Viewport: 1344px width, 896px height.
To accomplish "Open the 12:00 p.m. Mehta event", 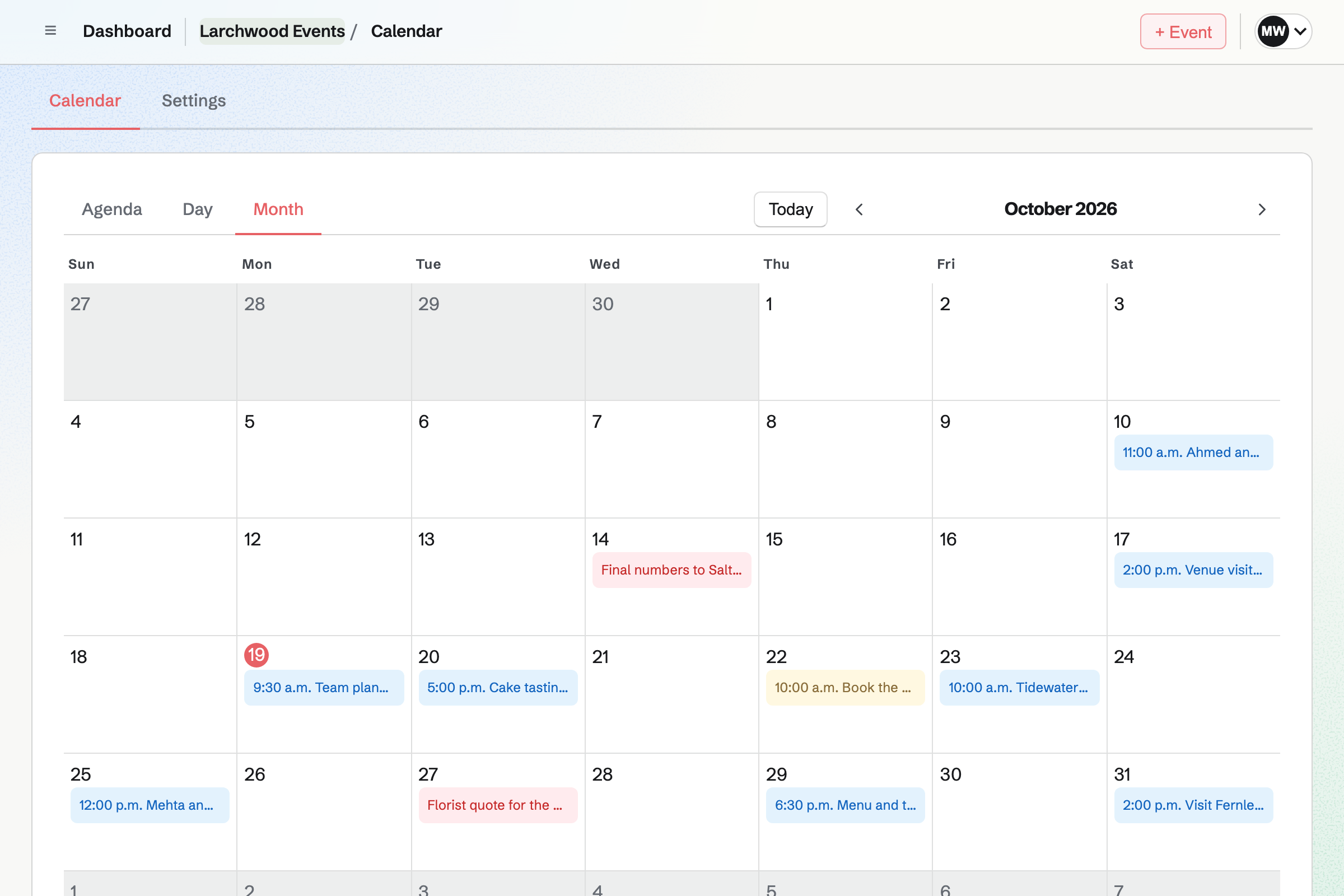I will click(x=150, y=805).
